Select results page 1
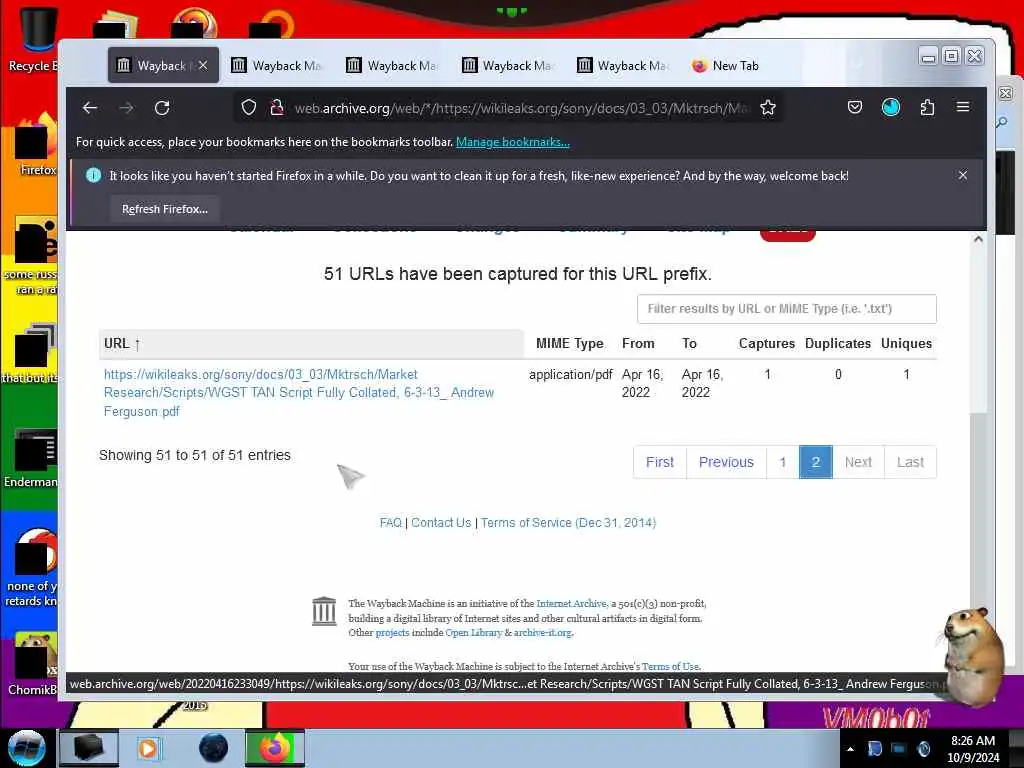This screenshot has width=1024, height=768. tap(782, 462)
